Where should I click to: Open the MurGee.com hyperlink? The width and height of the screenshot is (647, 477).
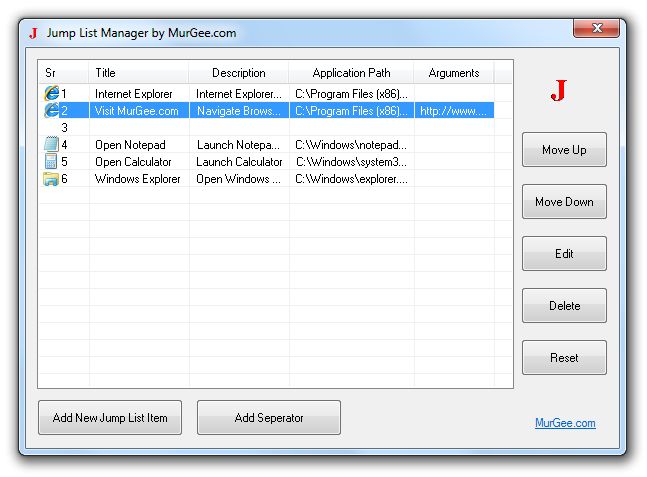click(x=565, y=423)
